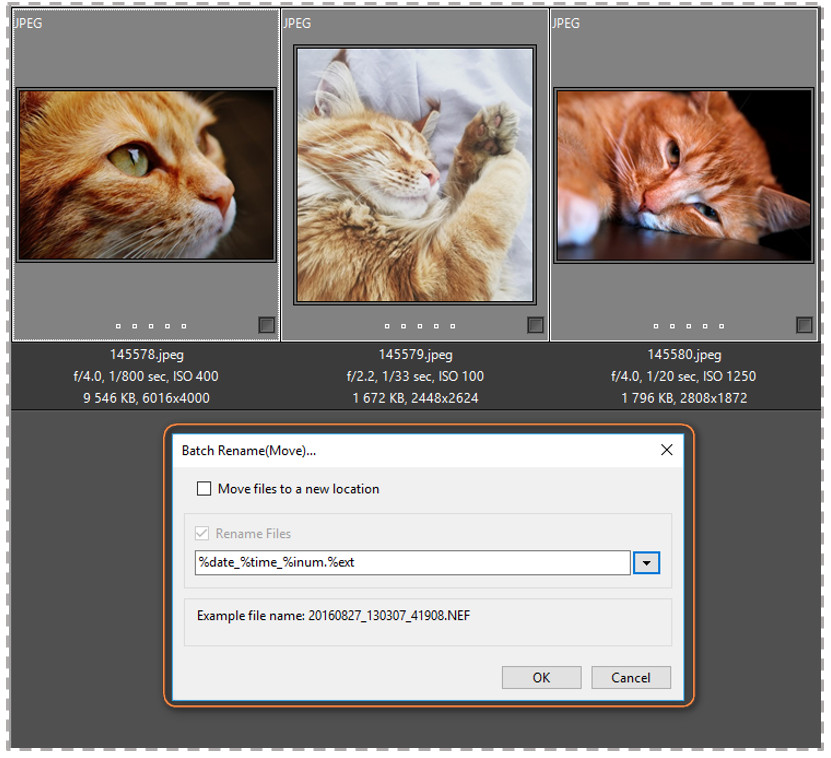The height and width of the screenshot is (758, 831).
Task: Confirm batch rename with OK
Action: (x=541, y=677)
